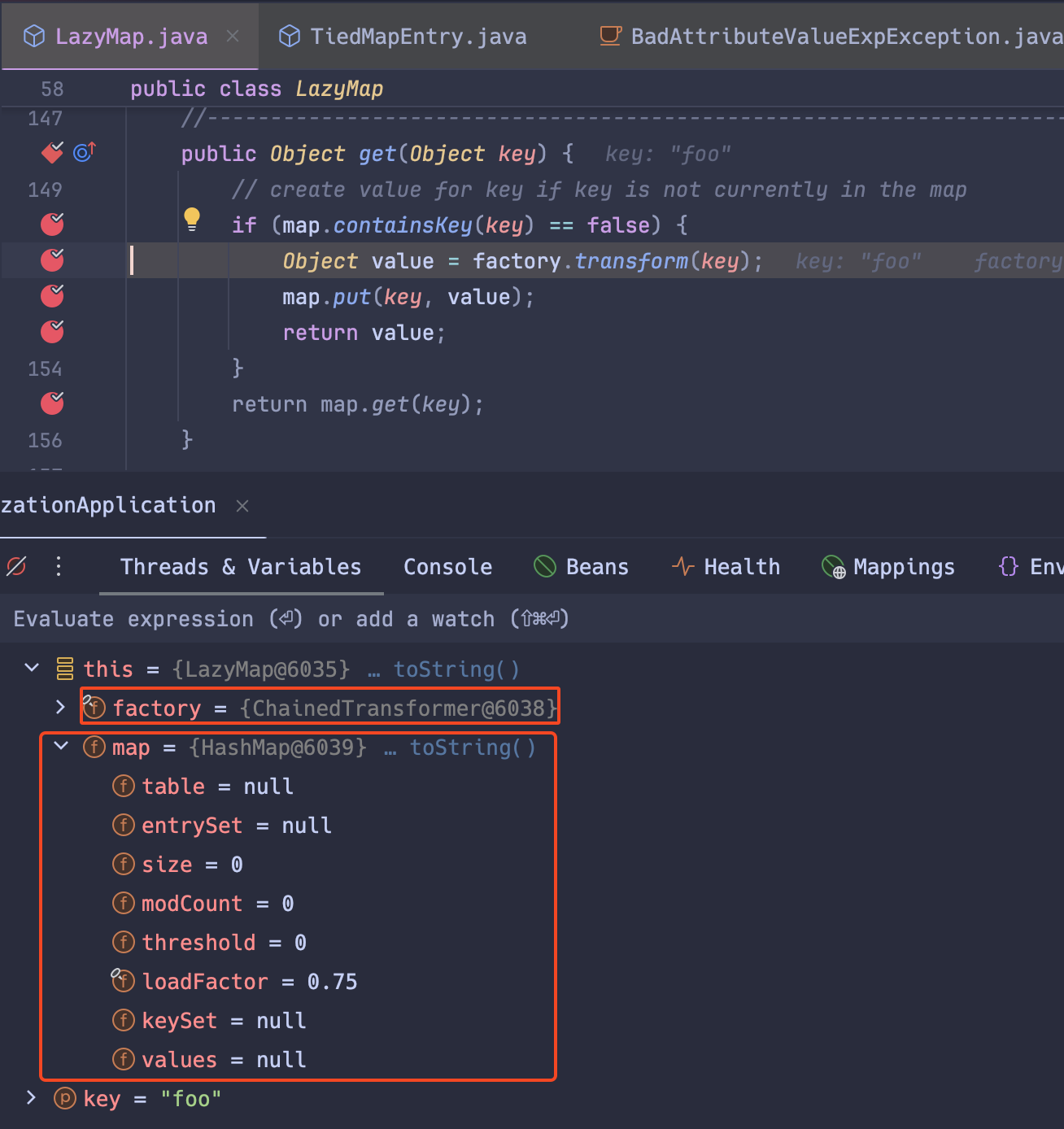Switch to the Console tab
1064x1129 pixels.
(x=447, y=567)
